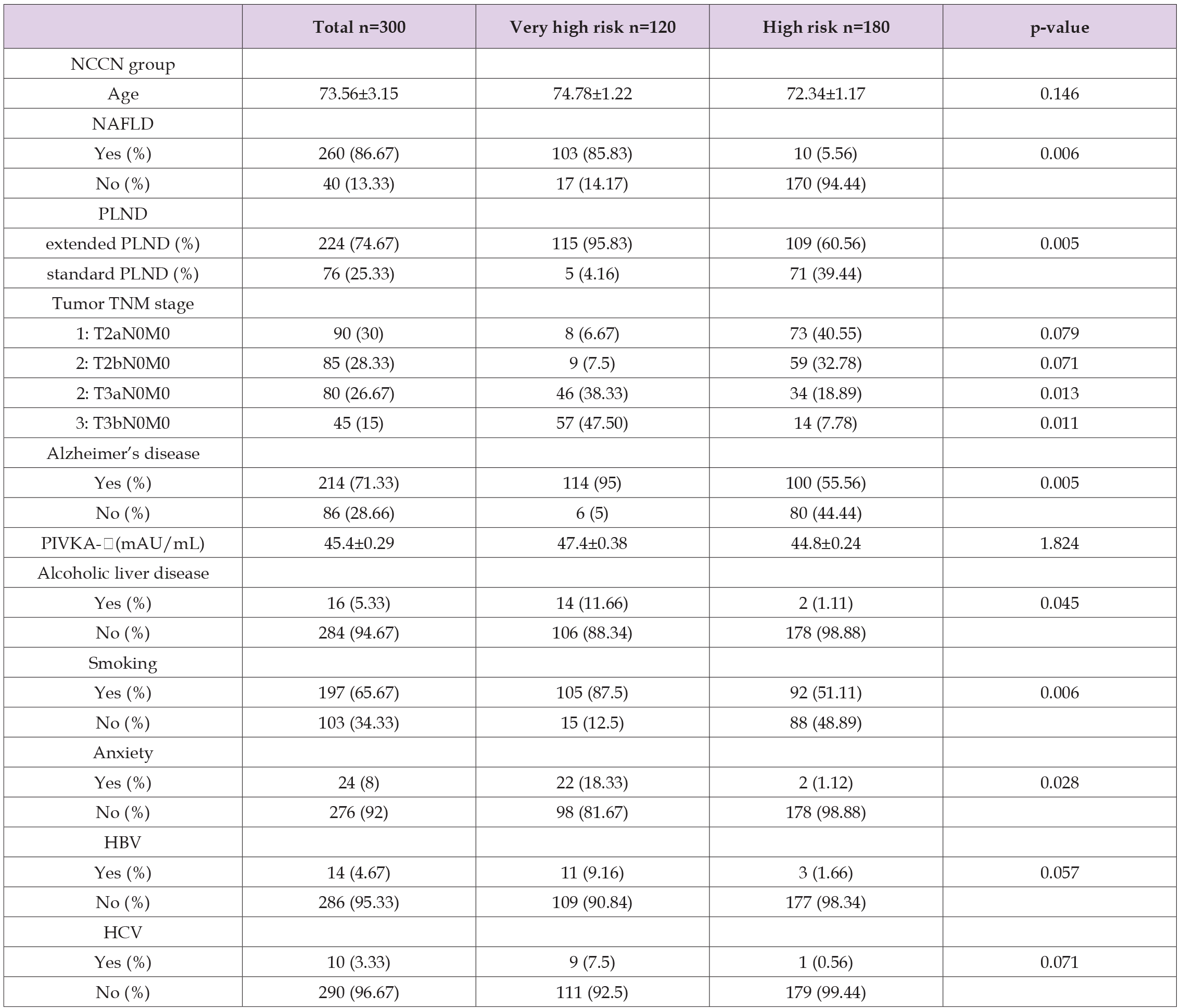Click the cell '260 (86.67)'

pos(359,154)
